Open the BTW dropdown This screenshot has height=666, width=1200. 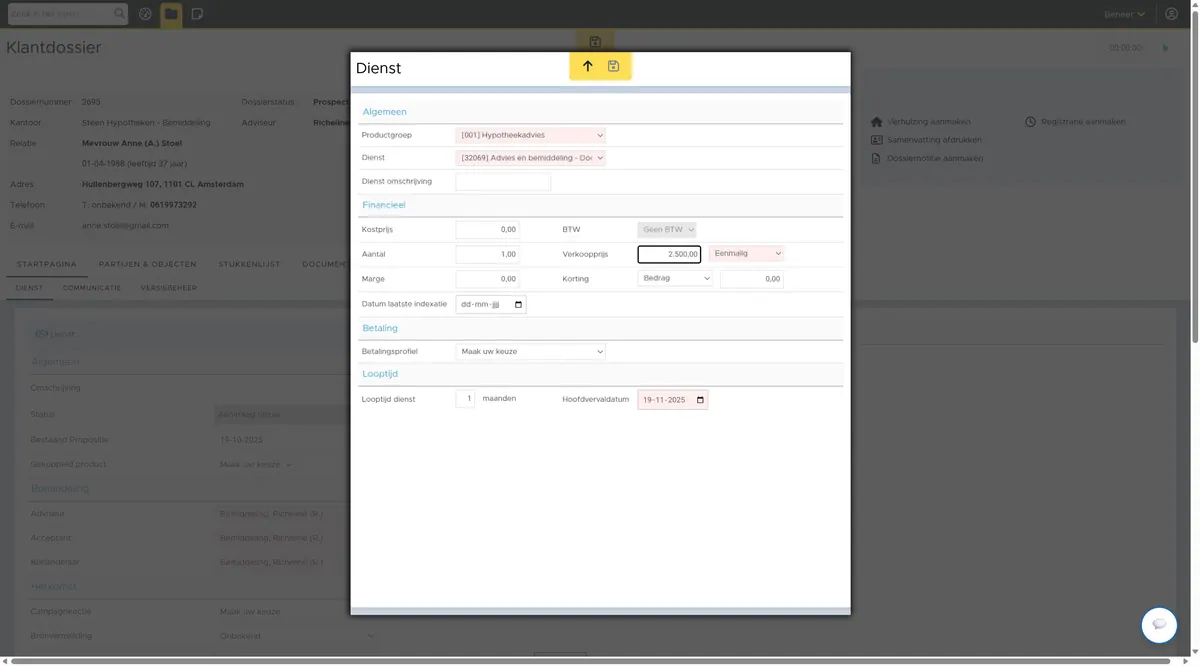pyautogui.click(x=667, y=230)
